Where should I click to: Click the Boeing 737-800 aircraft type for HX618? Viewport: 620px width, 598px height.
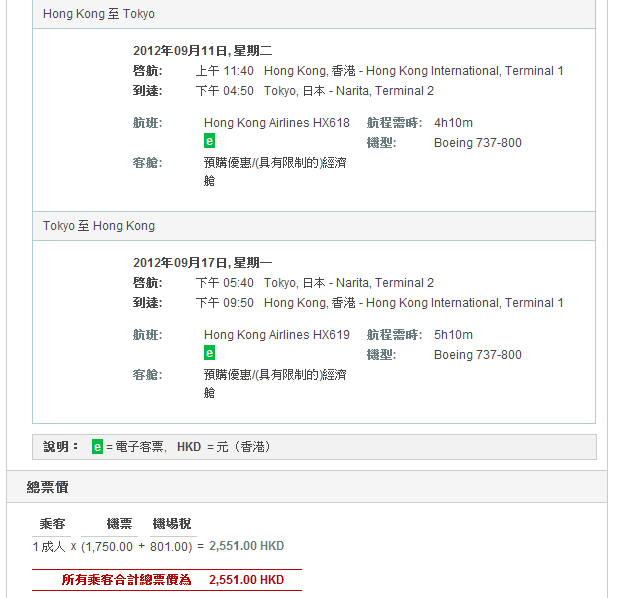tap(477, 143)
